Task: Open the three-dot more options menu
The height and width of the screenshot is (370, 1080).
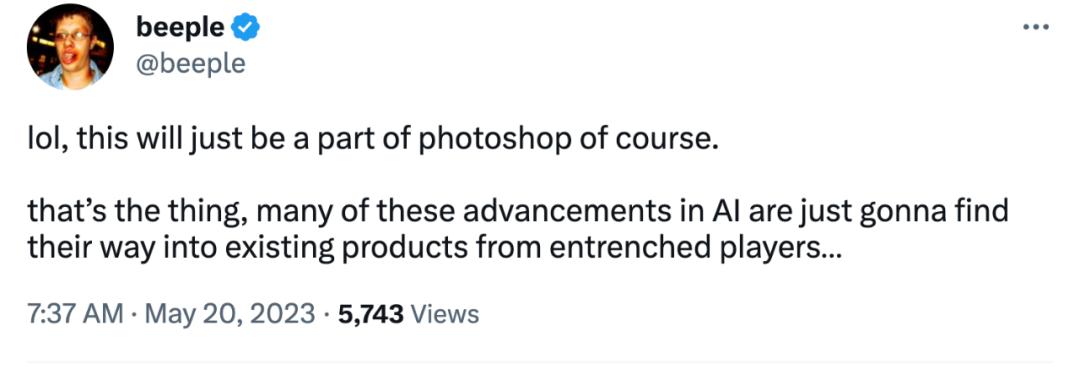Action: [1036, 28]
